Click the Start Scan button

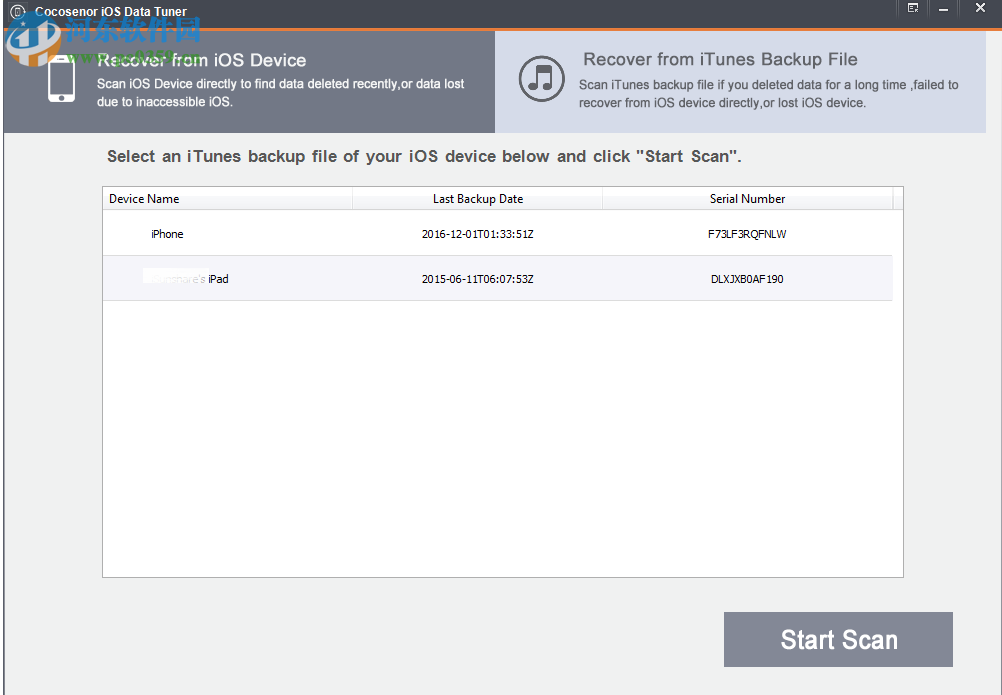838,639
